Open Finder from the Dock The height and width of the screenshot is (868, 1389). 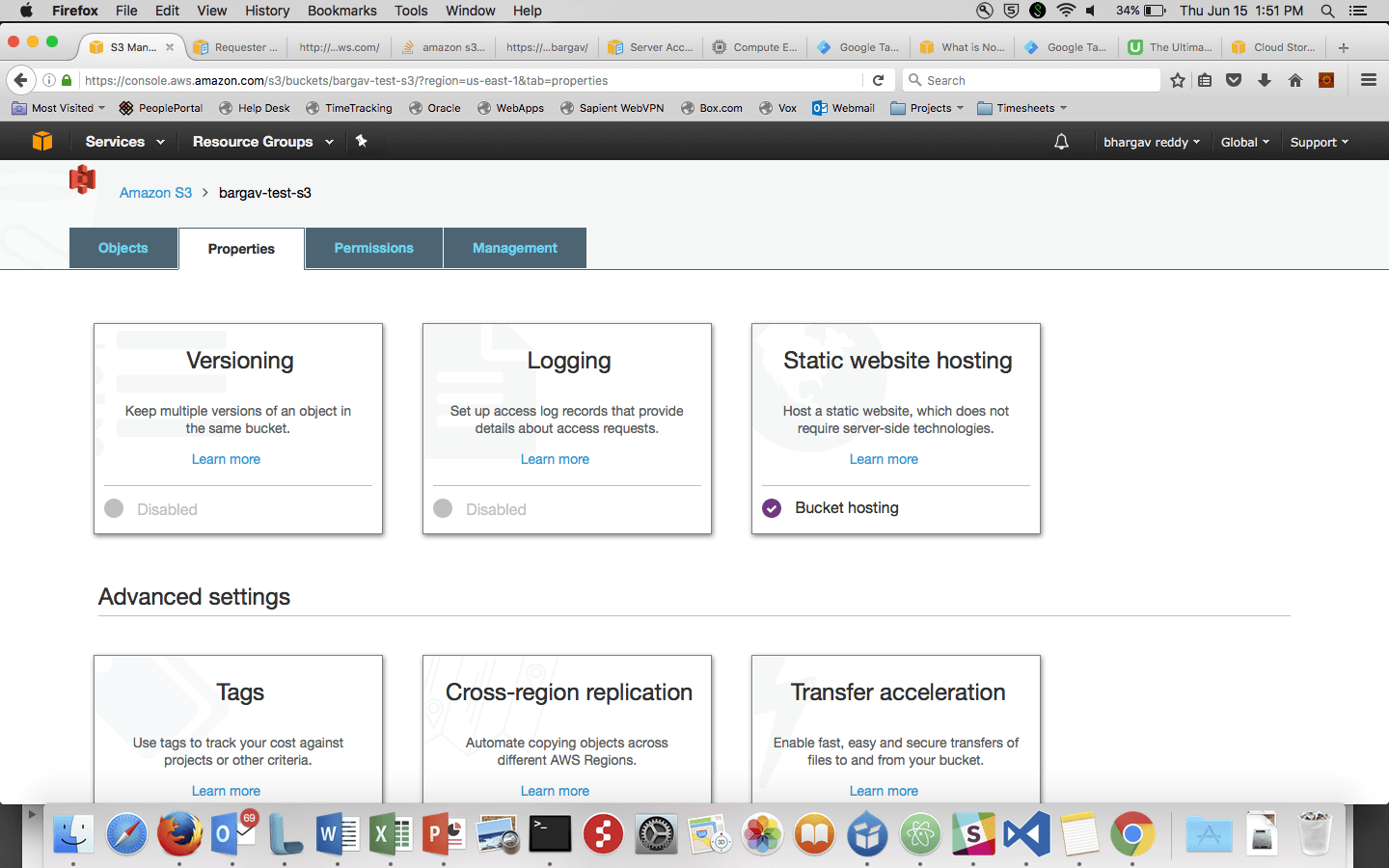point(73,834)
